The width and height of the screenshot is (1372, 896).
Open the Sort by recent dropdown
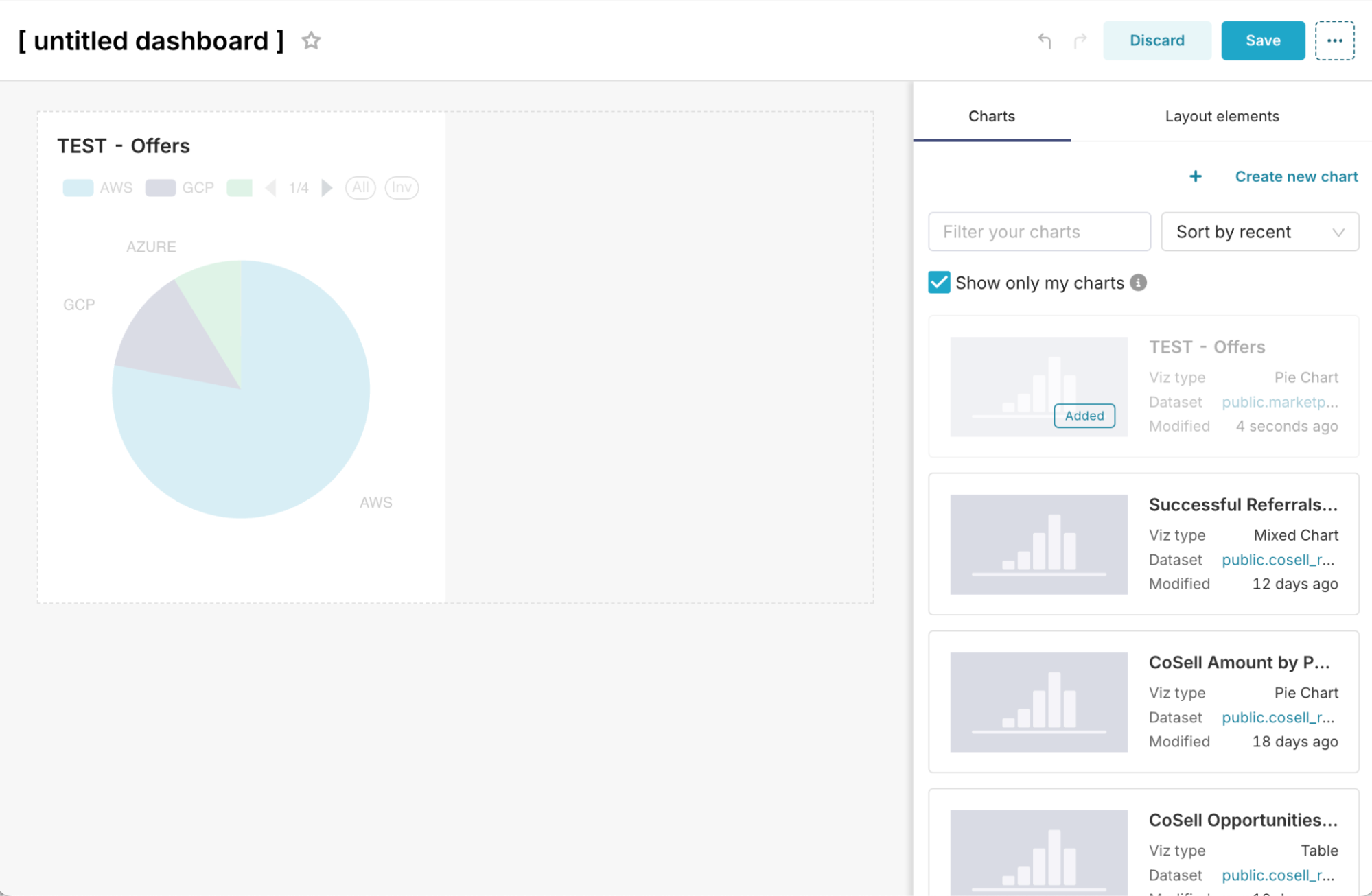pyautogui.click(x=1259, y=232)
